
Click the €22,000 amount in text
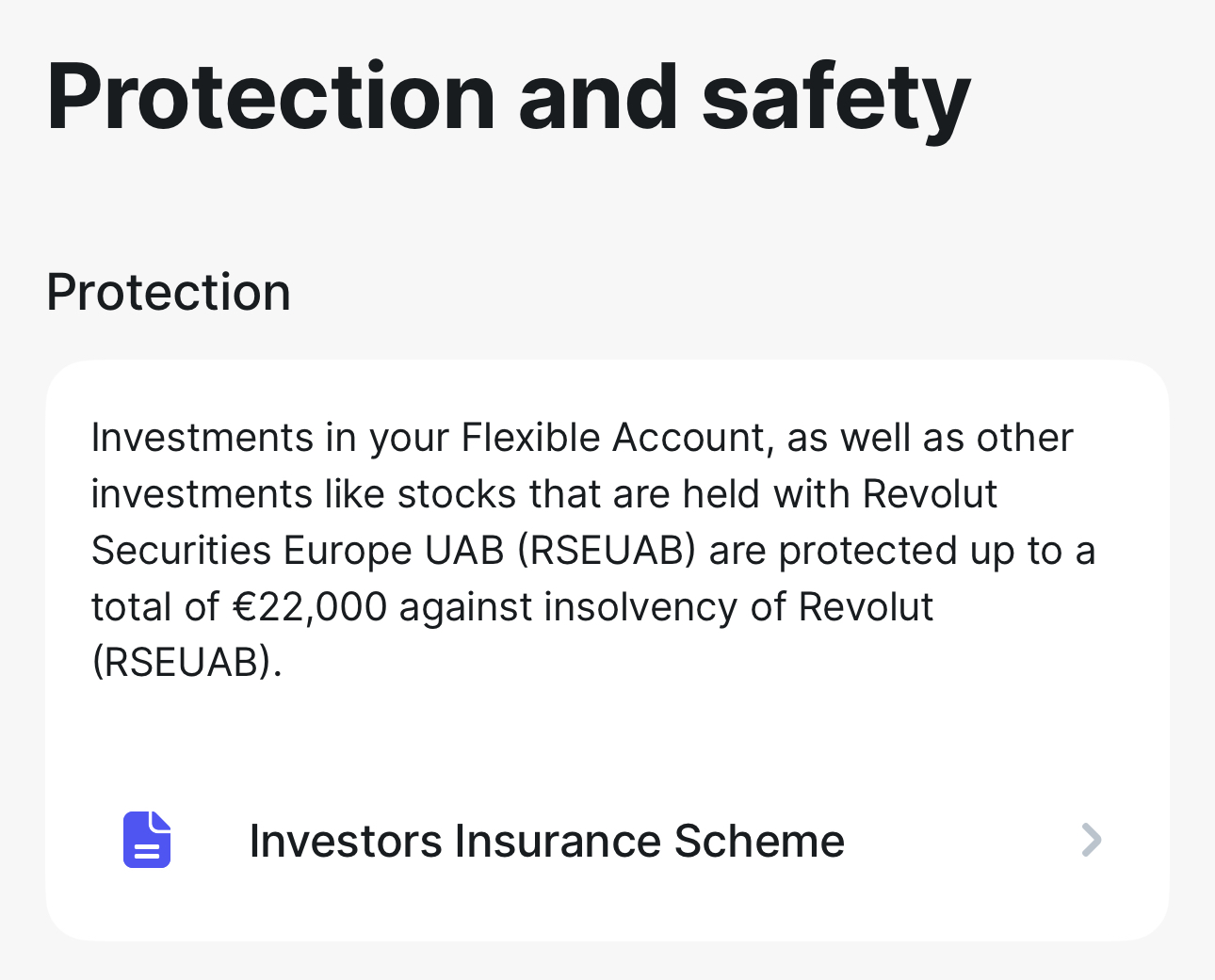coord(310,607)
